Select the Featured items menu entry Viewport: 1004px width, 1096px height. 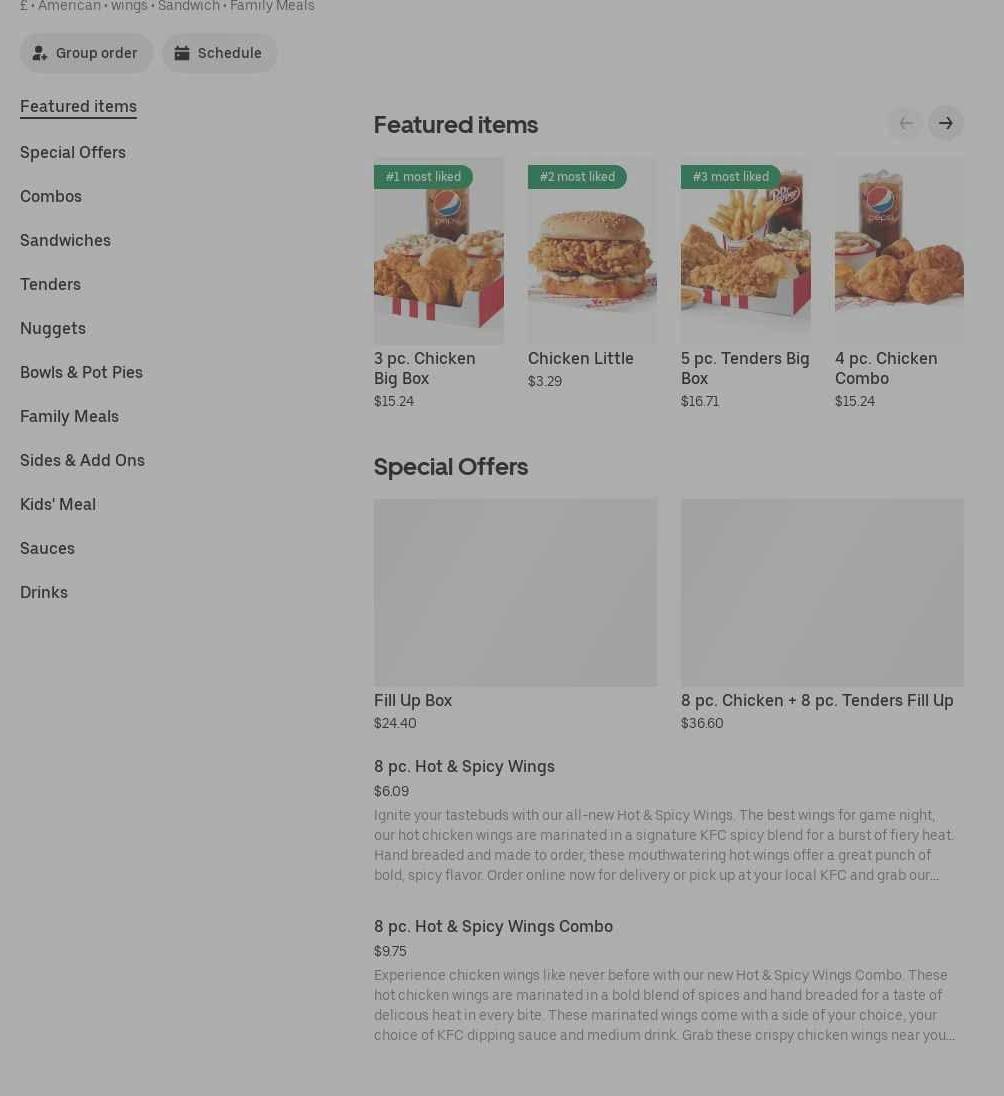pyautogui.click(x=78, y=106)
